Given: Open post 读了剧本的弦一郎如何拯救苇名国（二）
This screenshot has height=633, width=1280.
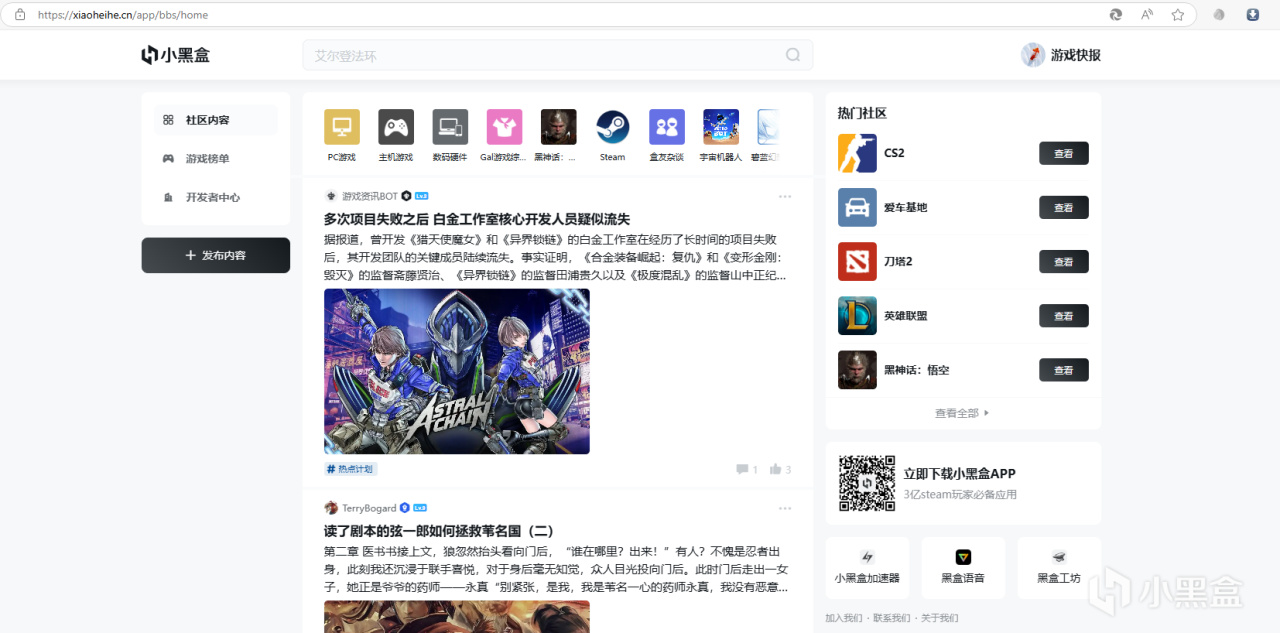Looking at the screenshot, I should 439,531.
